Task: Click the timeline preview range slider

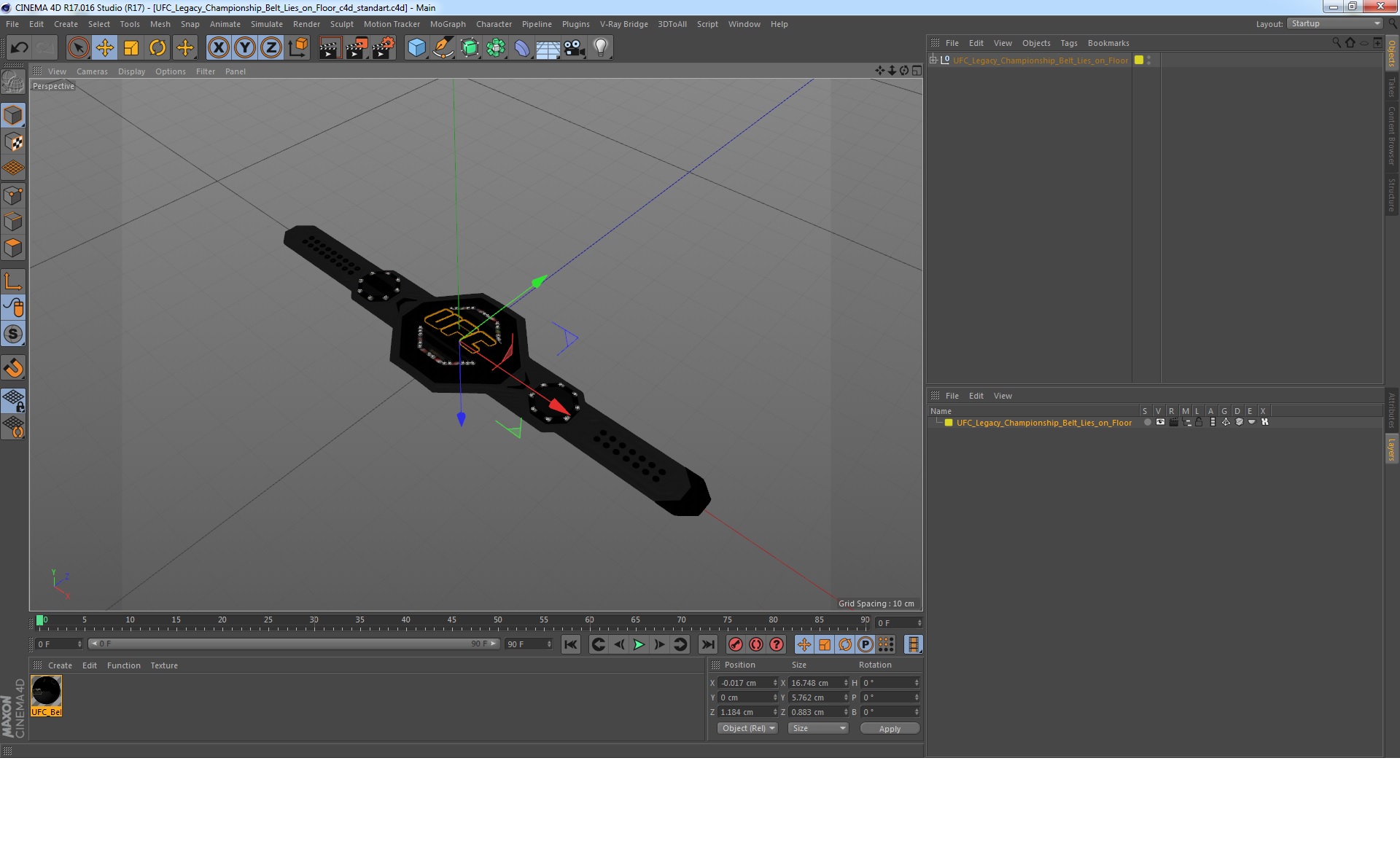Action: tap(294, 644)
